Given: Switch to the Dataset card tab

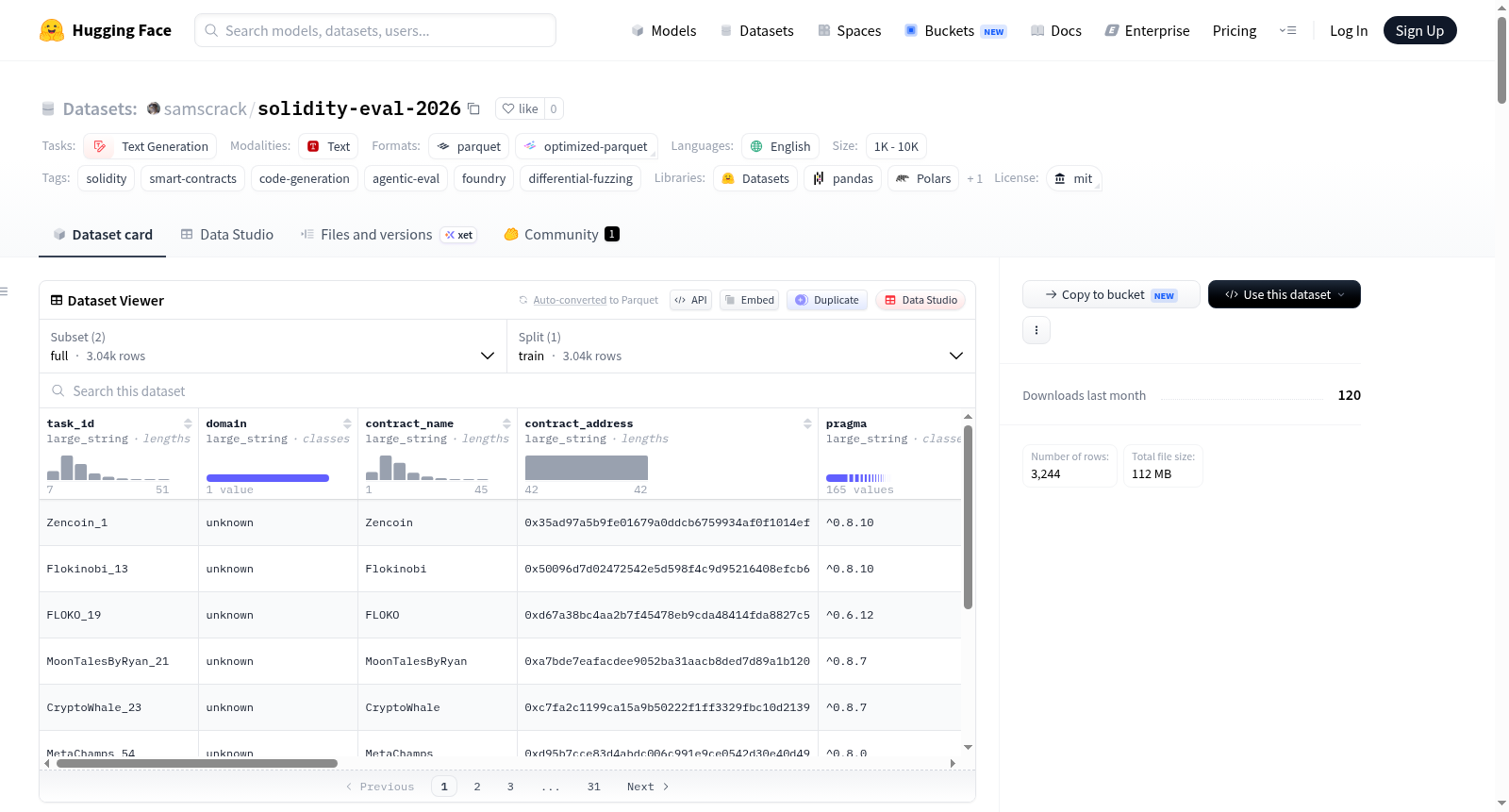Looking at the screenshot, I should coord(103,234).
